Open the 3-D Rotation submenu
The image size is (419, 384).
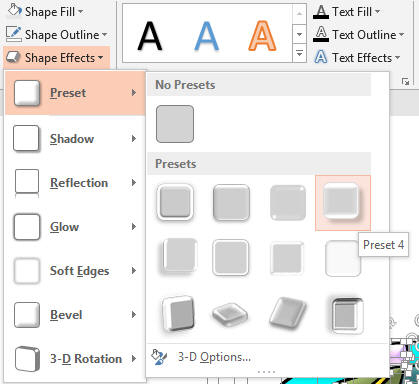tap(75, 359)
